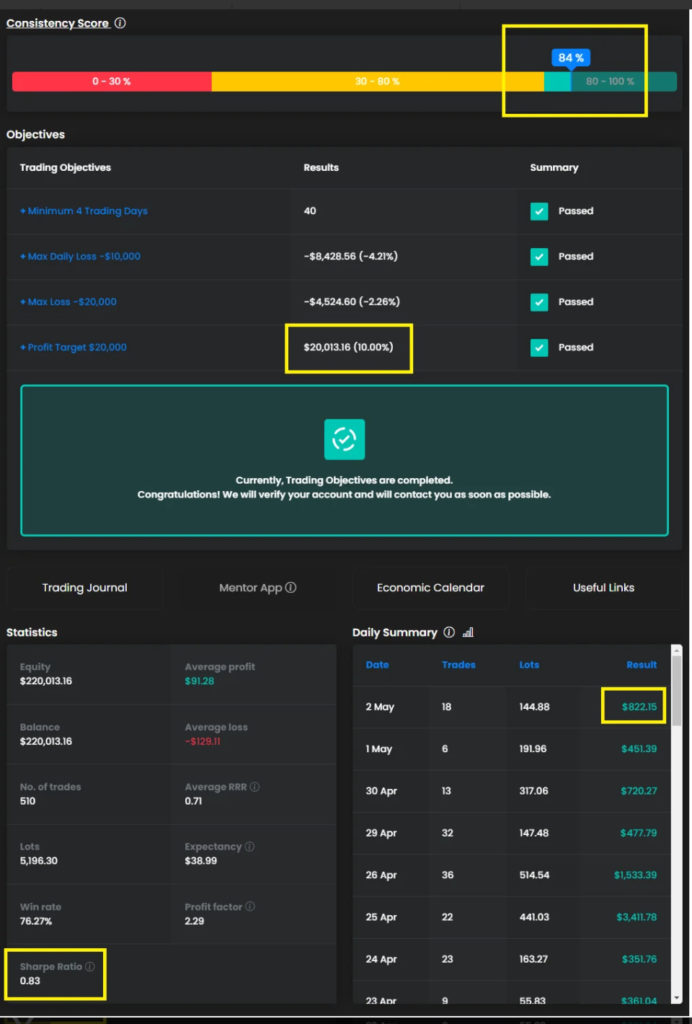Screen dimensions: 692x1024
Task: Click the Useful Links button
Action: 603,588
